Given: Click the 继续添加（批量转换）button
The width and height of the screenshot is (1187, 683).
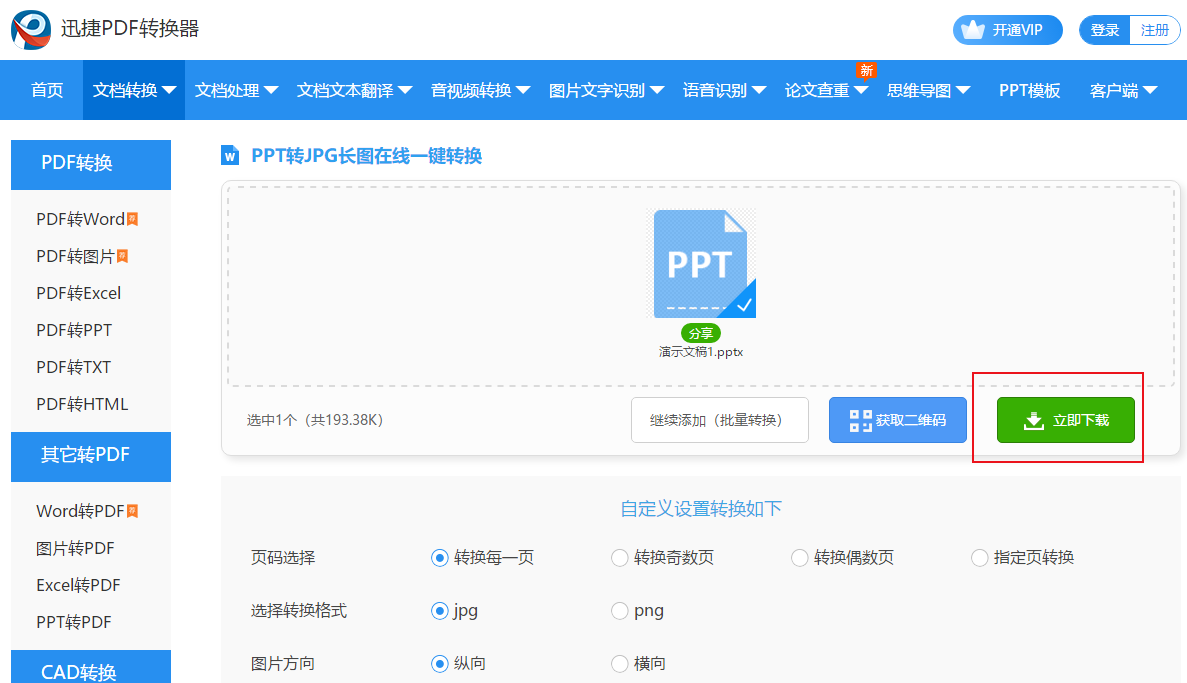Looking at the screenshot, I should [x=719, y=420].
